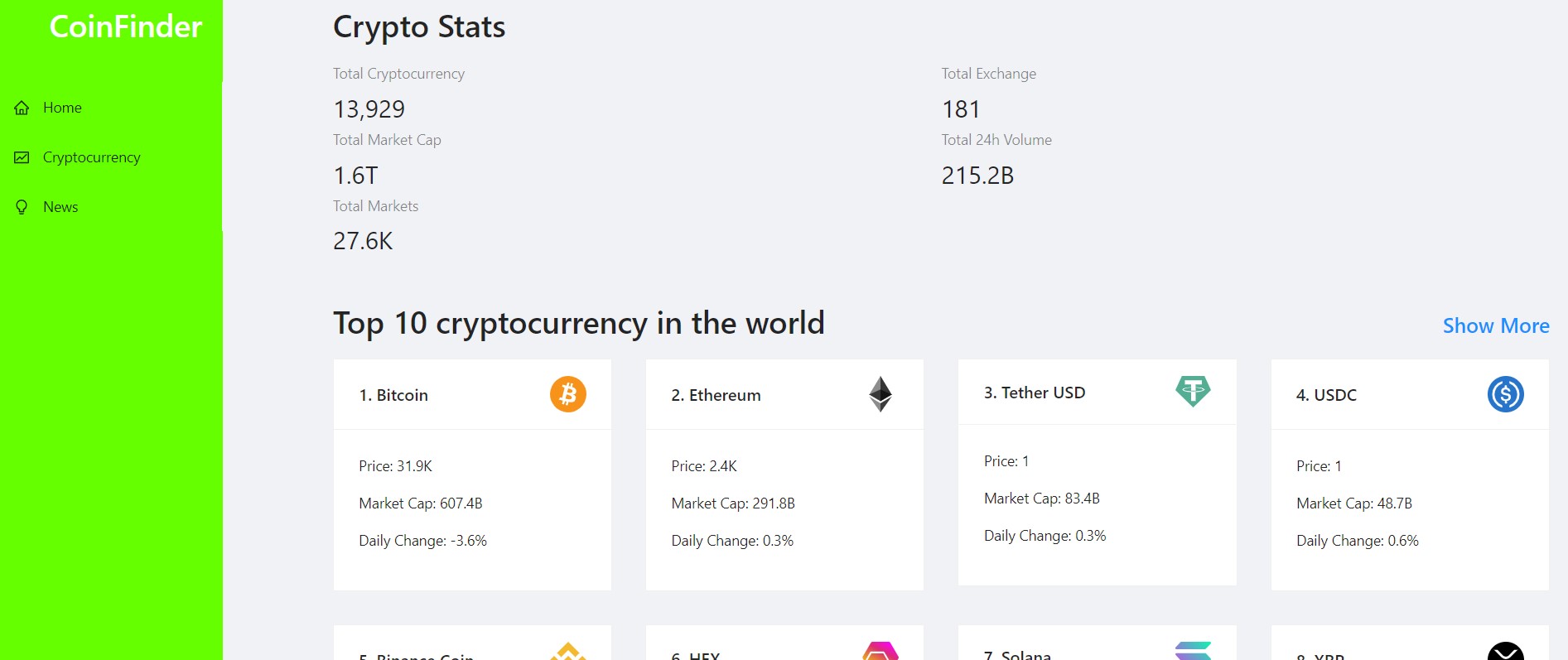Click the Binance Coin logo icon

[x=568, y=653]
